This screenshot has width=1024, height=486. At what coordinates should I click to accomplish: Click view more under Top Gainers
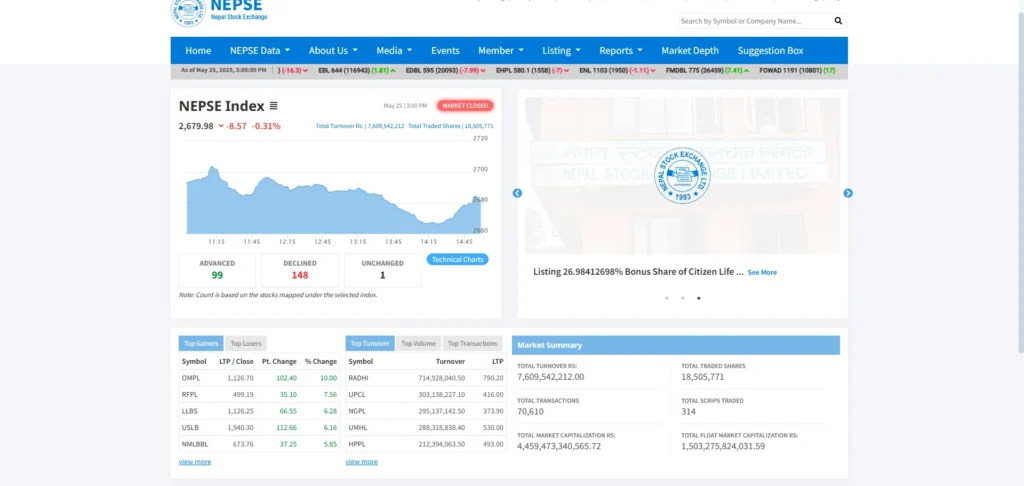(x=195, y=462)
